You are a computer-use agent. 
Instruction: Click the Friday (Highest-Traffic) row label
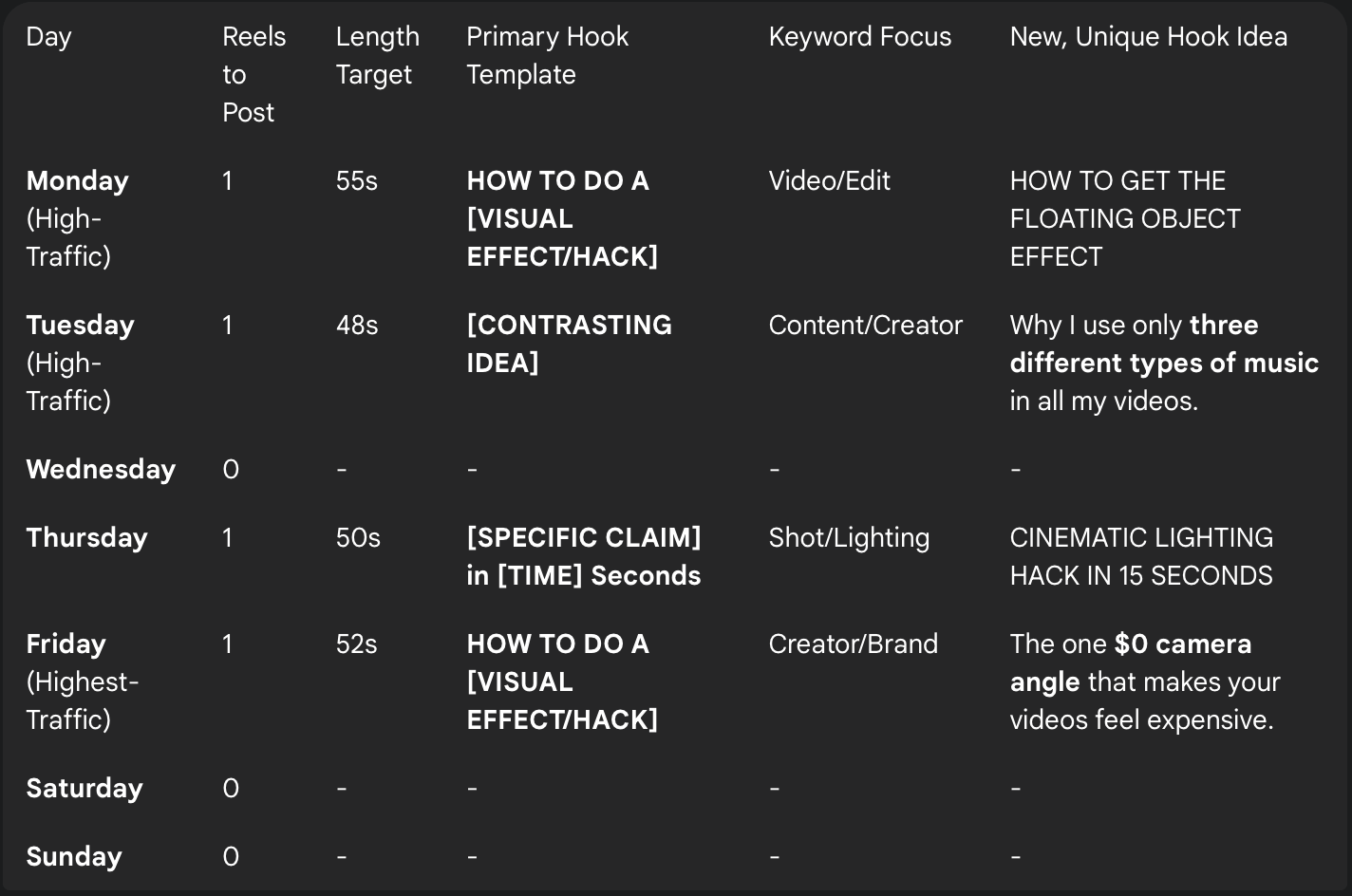(83, 681)
